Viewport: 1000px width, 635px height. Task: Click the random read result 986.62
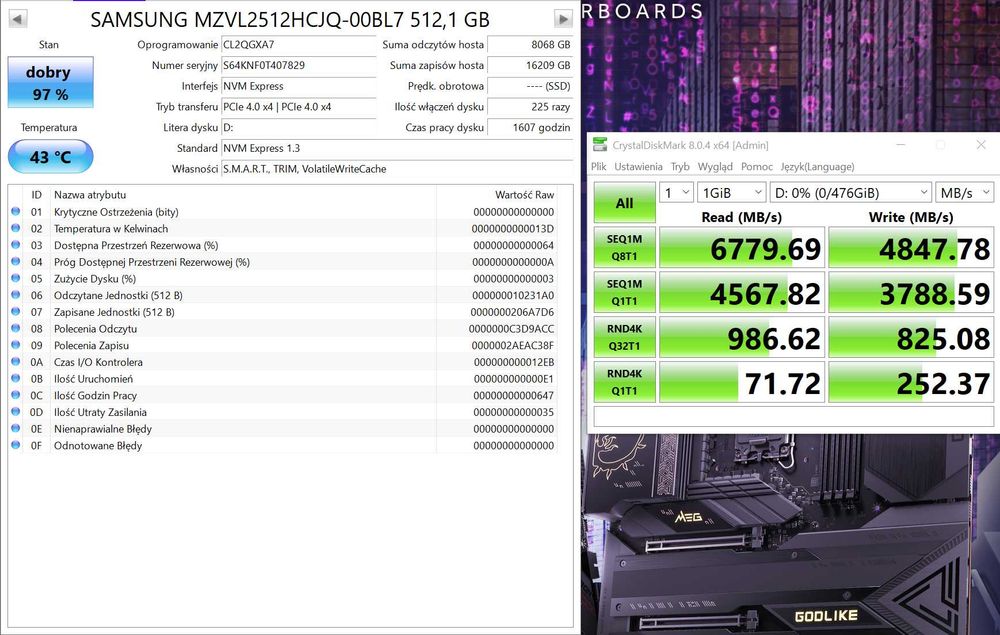click(742, 337)
